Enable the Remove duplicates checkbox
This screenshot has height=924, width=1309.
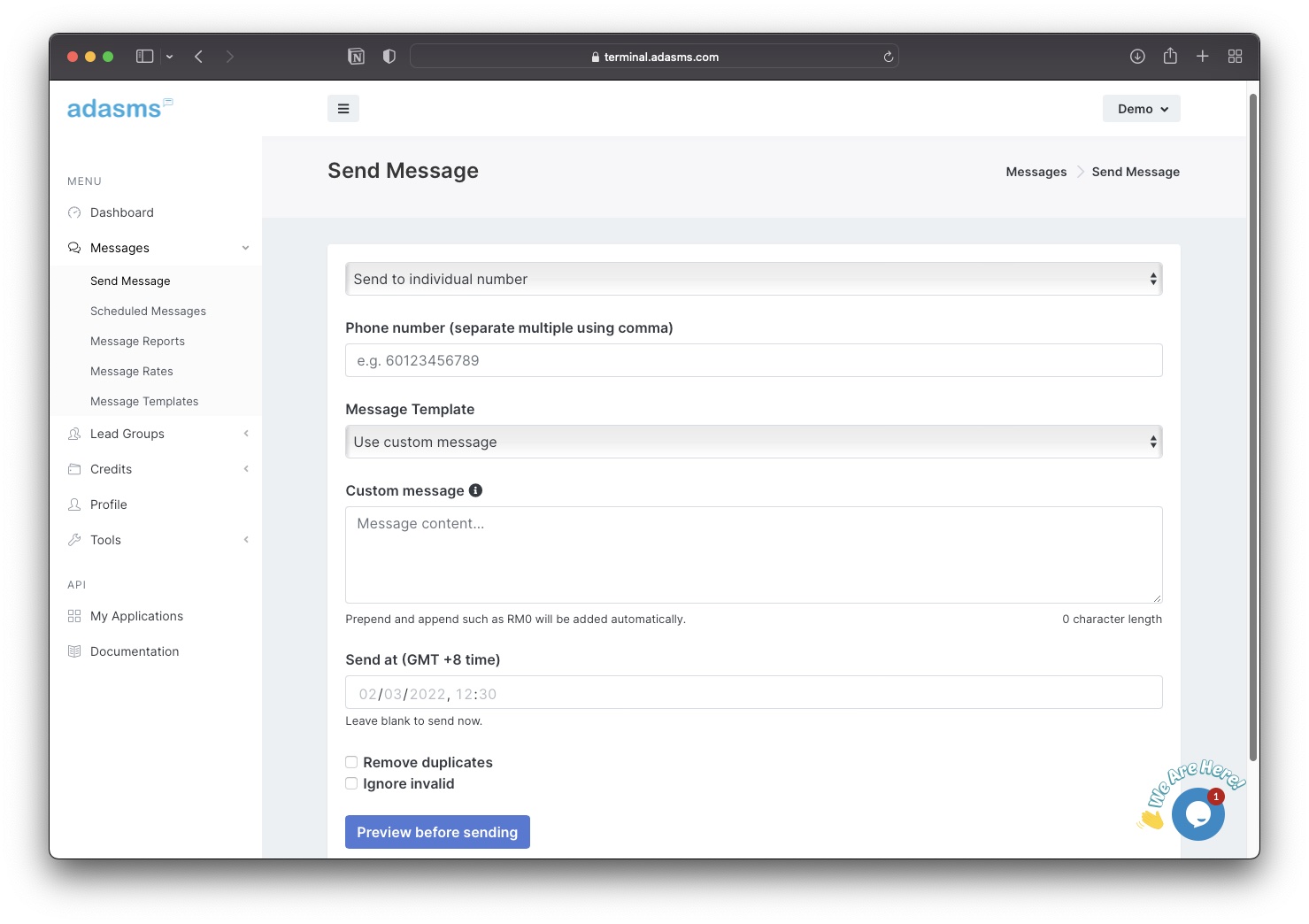pyautogui.click(x=351, y=762)
